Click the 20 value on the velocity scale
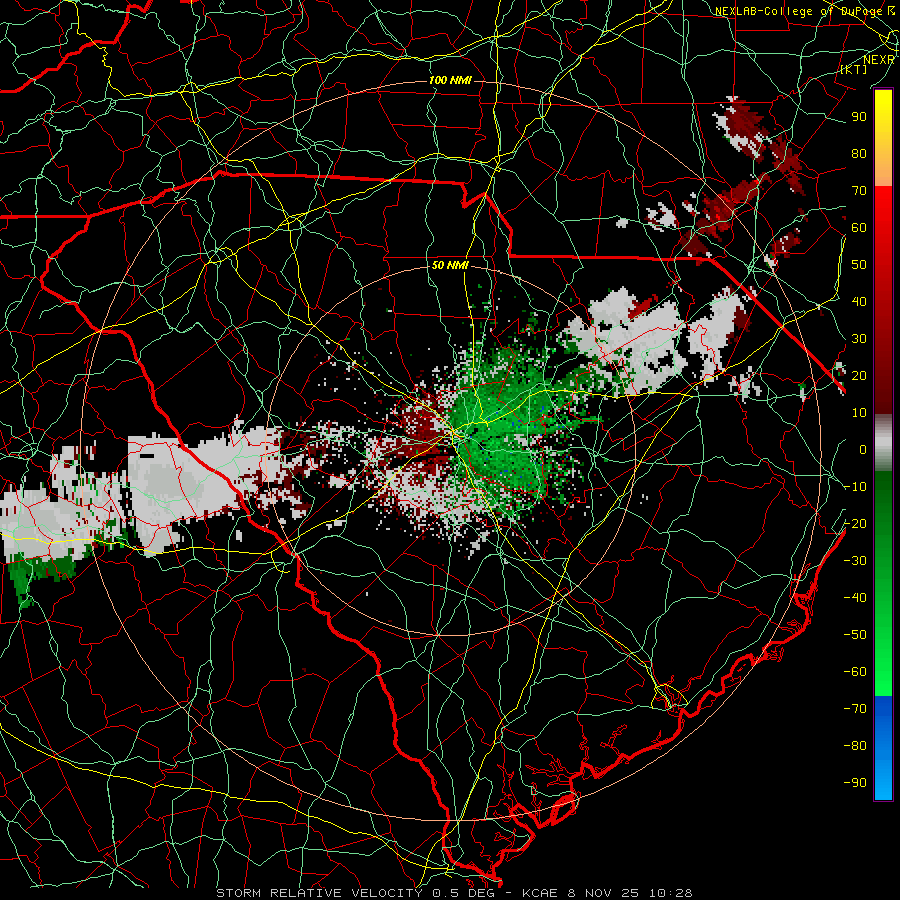Image resolution: width=900 pixels, height=900 pixels. point(859,375)
